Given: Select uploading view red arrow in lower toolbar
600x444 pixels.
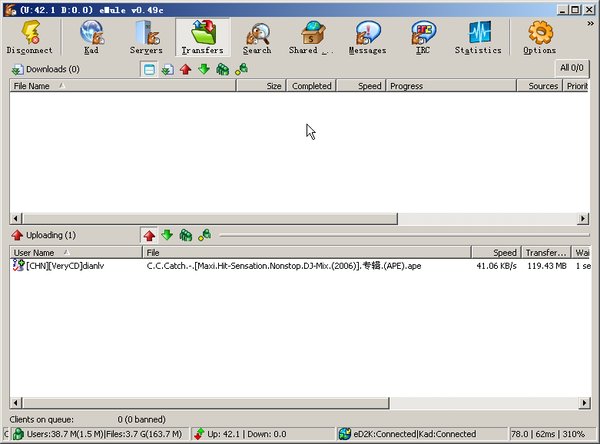Looking at the screenshot, I should click(149, 235).
